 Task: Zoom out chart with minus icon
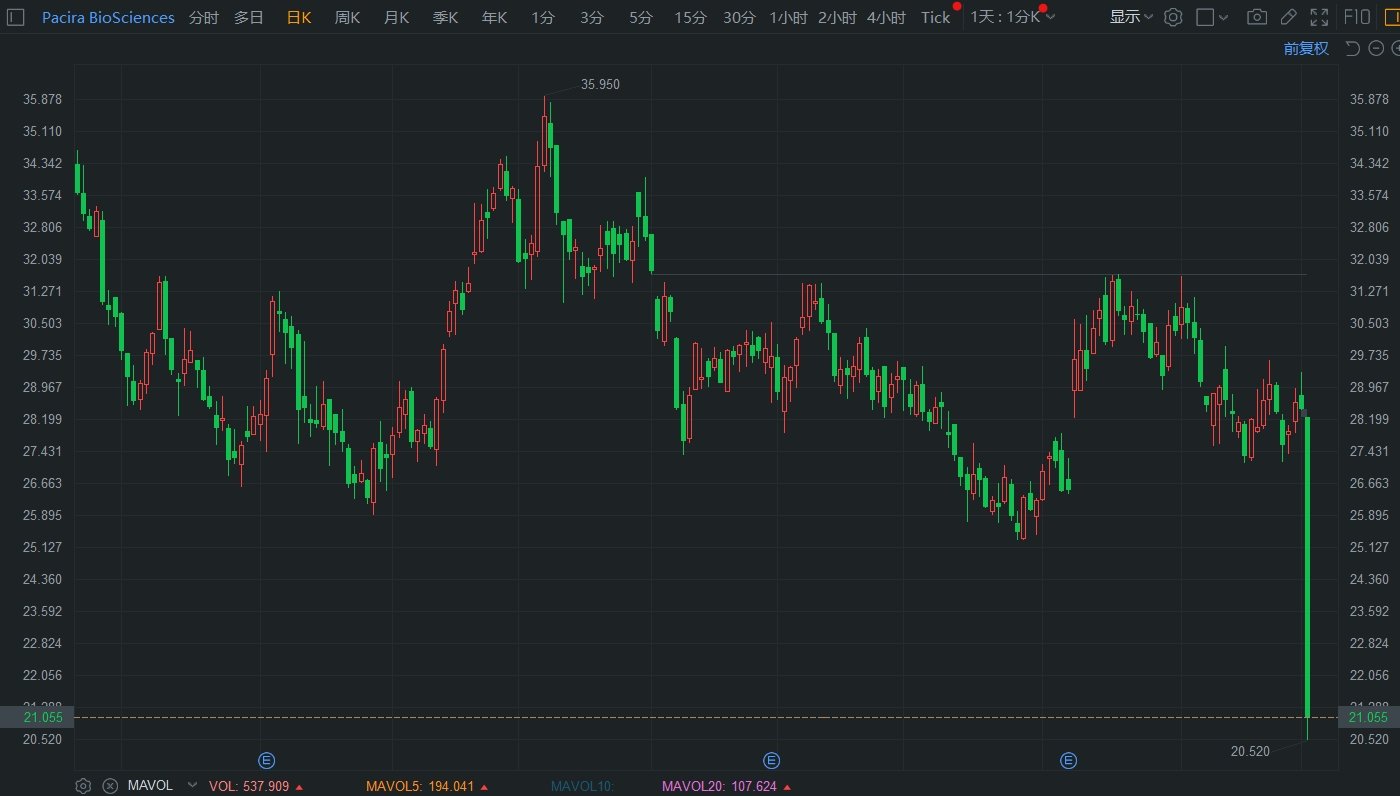[1375, 48]
